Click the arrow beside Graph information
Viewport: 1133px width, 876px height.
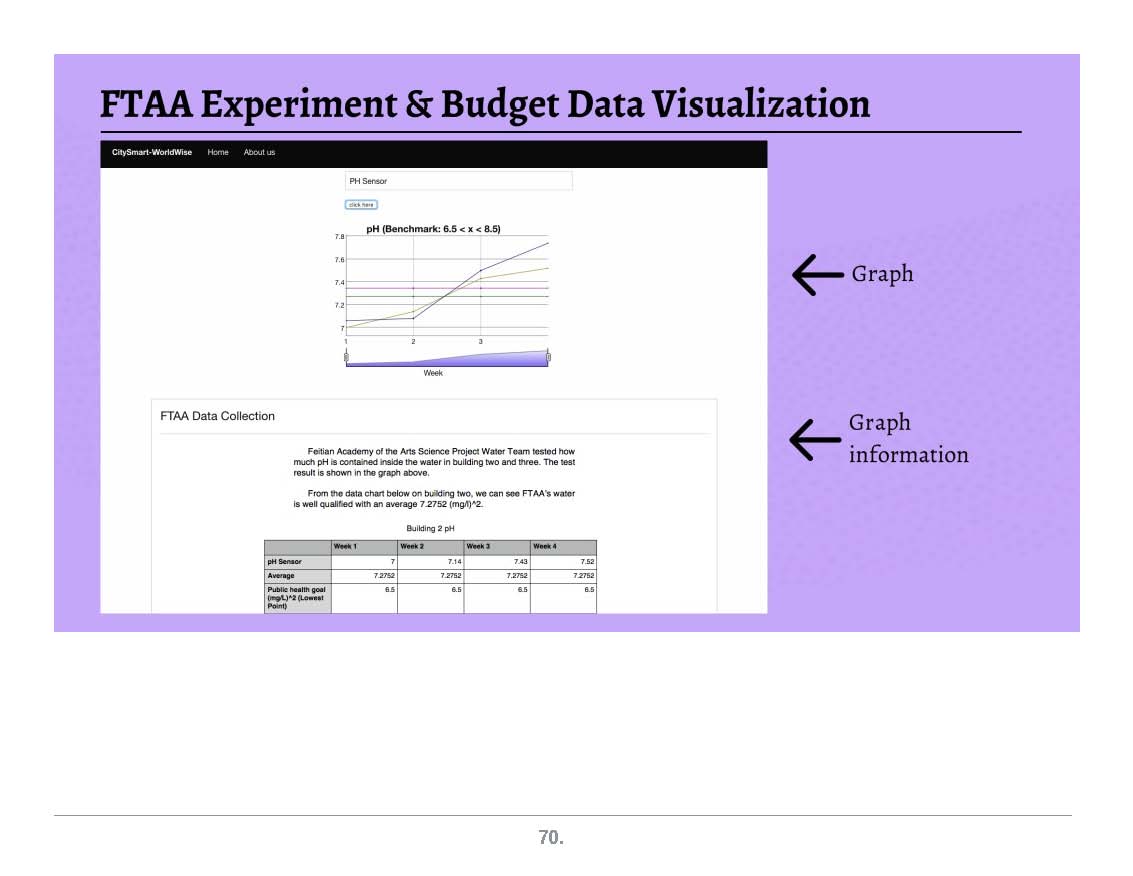point(815,439)
